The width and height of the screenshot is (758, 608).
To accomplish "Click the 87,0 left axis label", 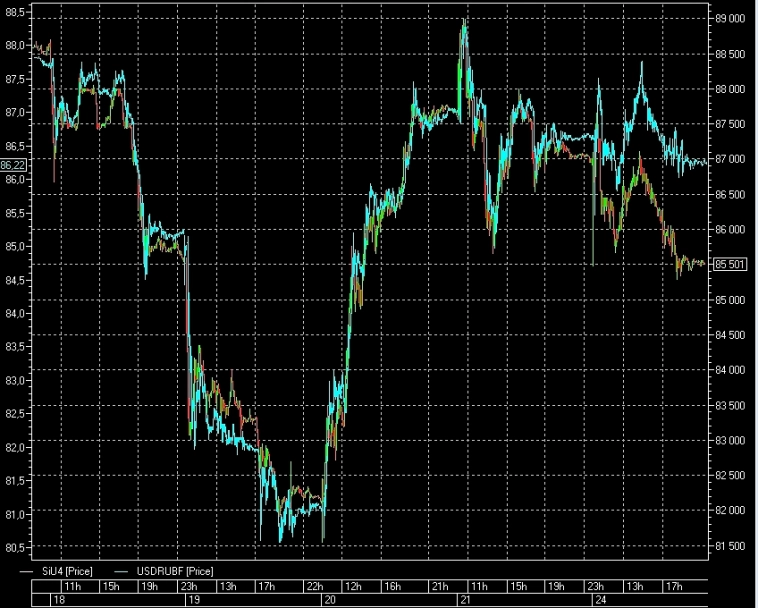I will (x=15, y=113).
